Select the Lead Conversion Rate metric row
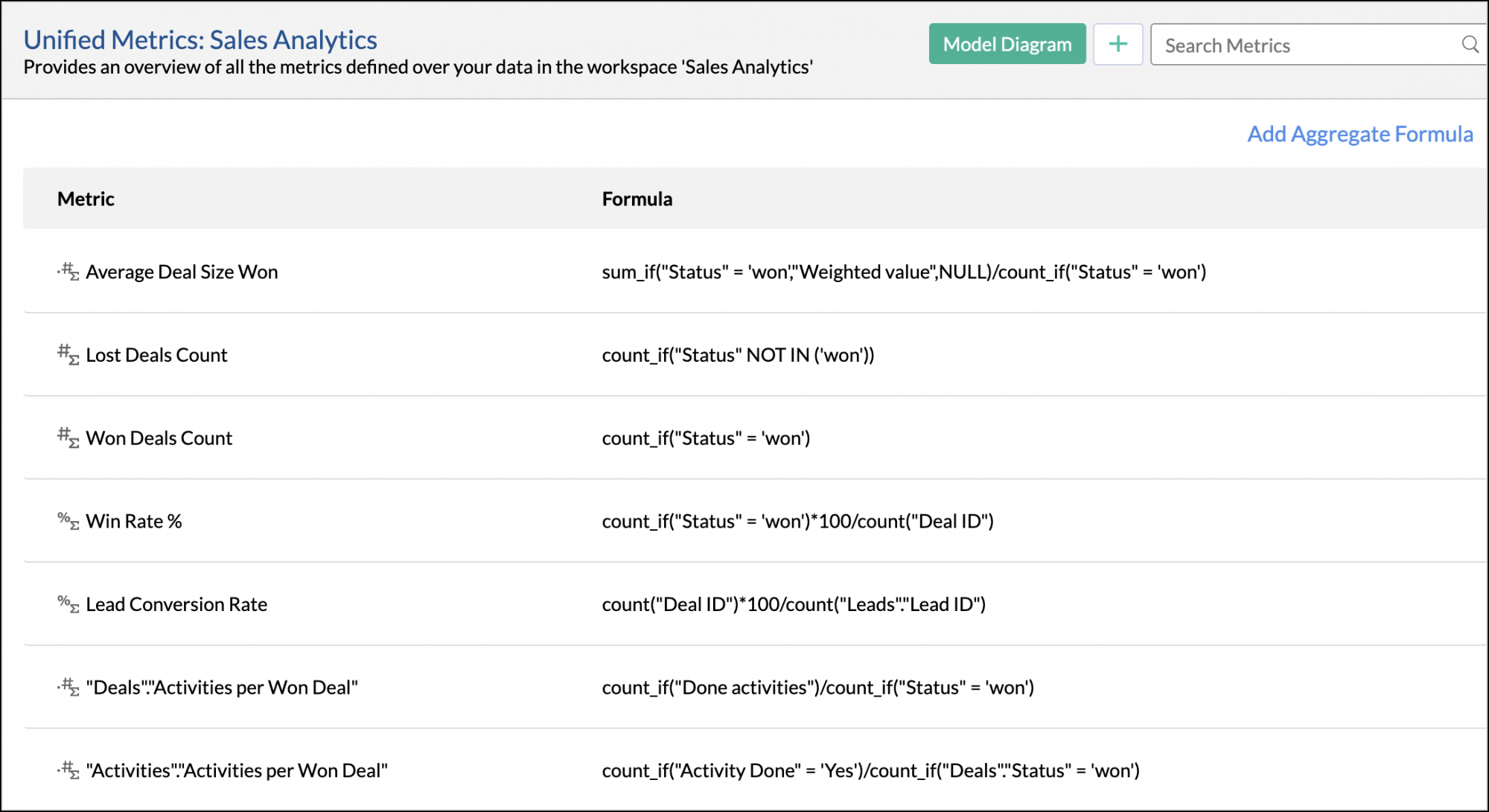1489x812 pixels. pos(176,604)
